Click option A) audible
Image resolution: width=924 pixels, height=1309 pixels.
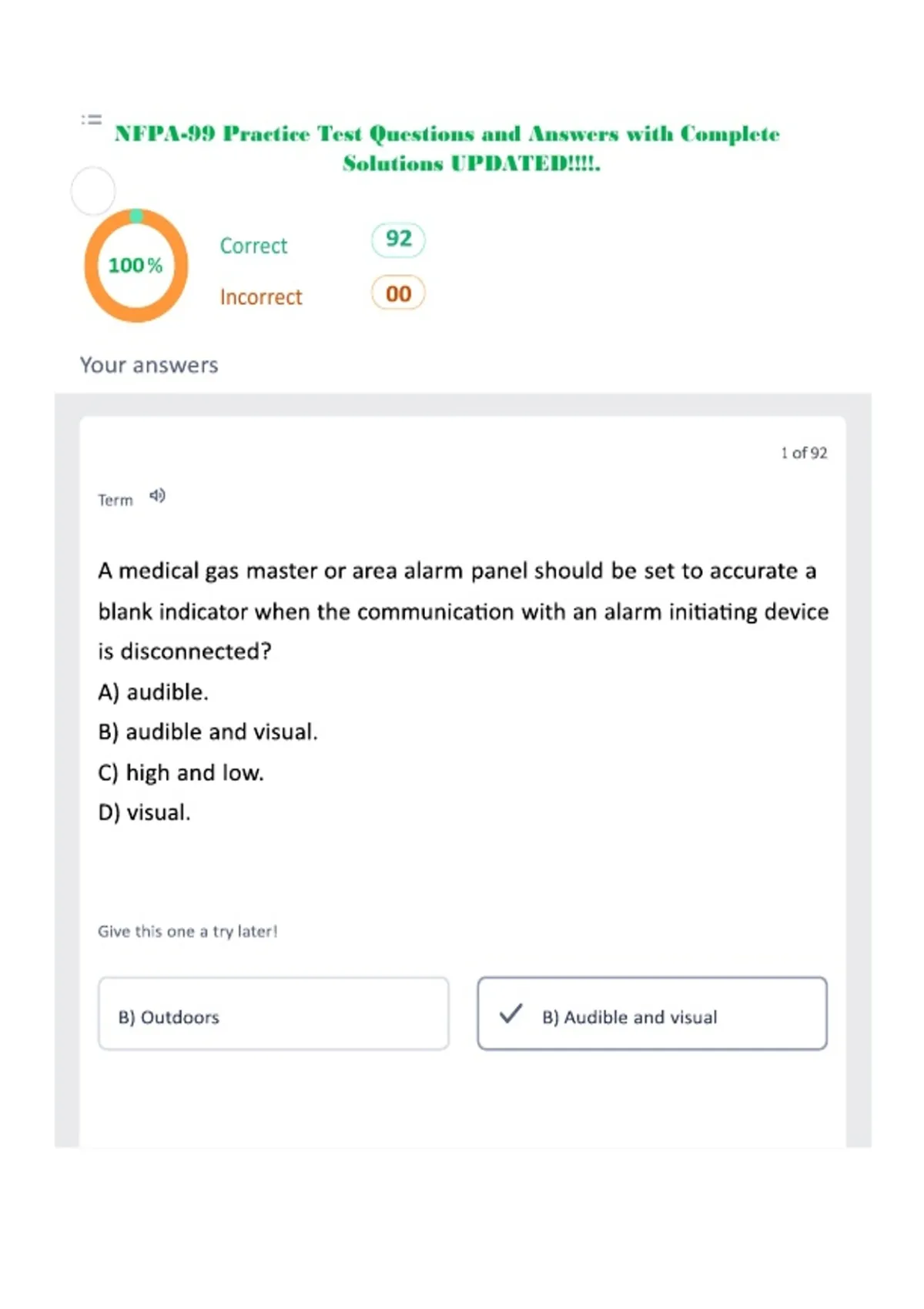tap(153, 692)
